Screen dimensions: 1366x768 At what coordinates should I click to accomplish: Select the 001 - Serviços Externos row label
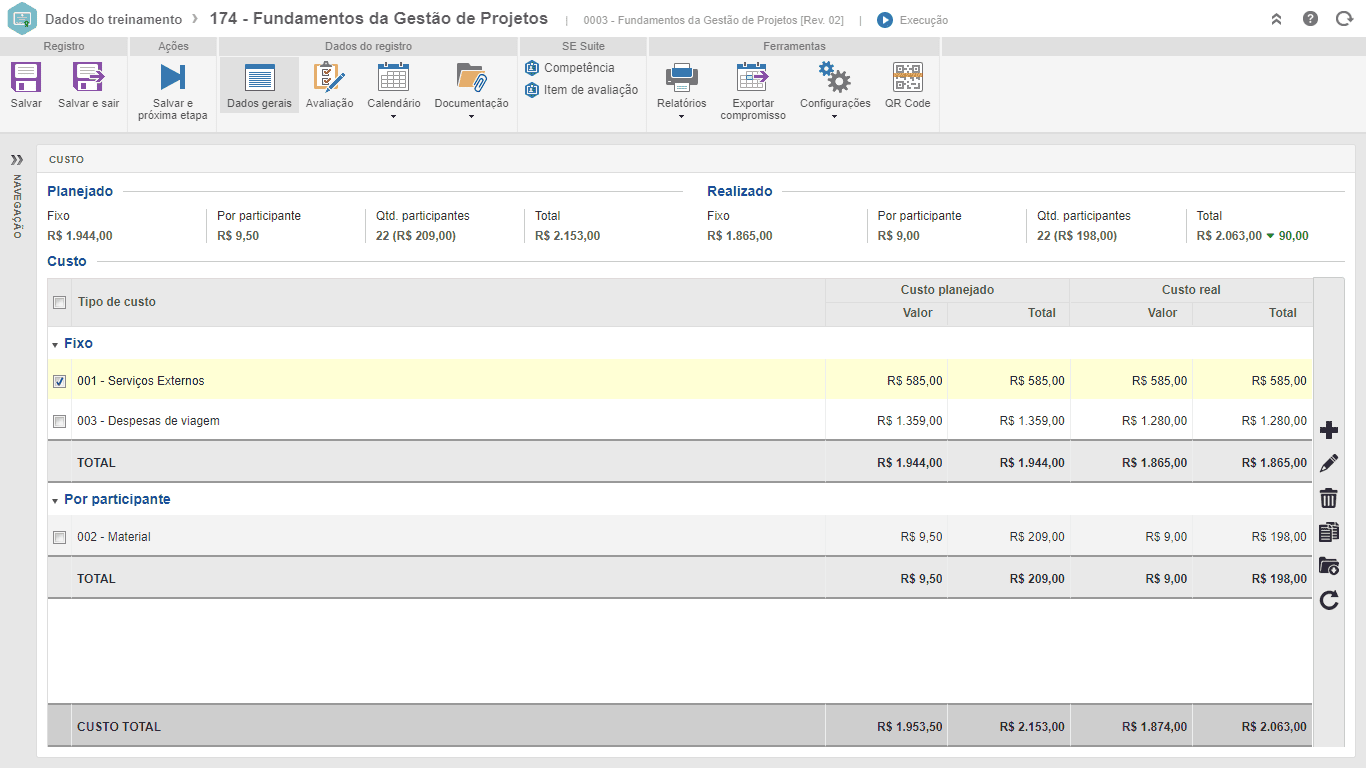coord(141,381)
